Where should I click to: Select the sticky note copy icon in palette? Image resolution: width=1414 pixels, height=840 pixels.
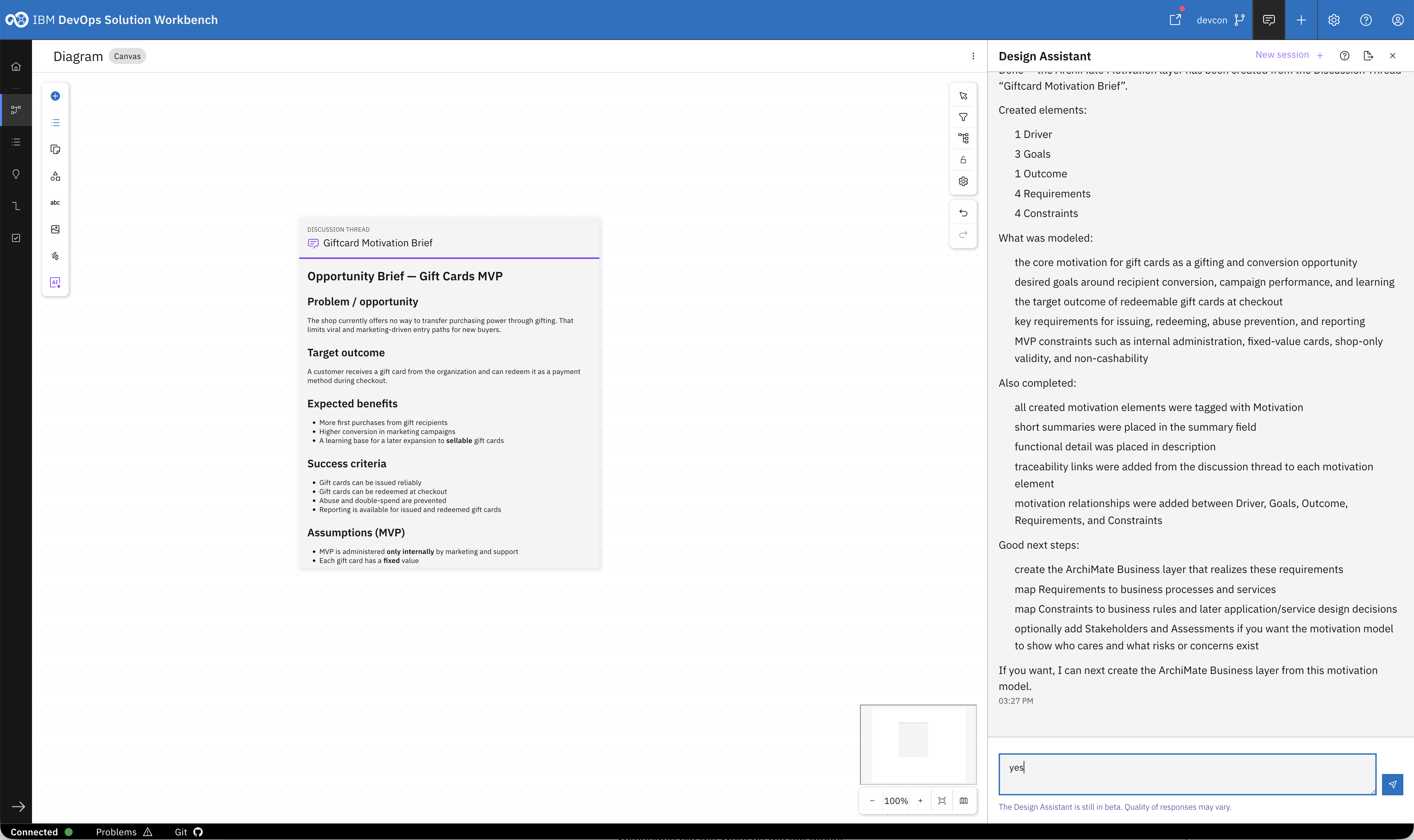(55, 149)
